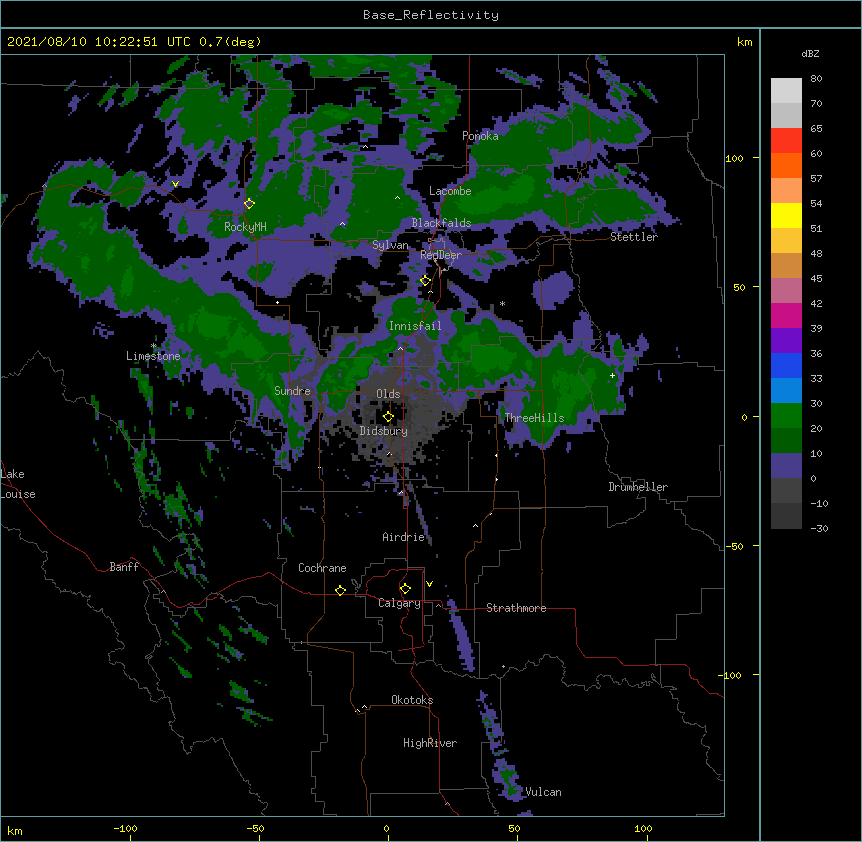Click the yellow diamond marker at Calgary
Viewport: 862px width, 842px height.
tap(405, 589)
